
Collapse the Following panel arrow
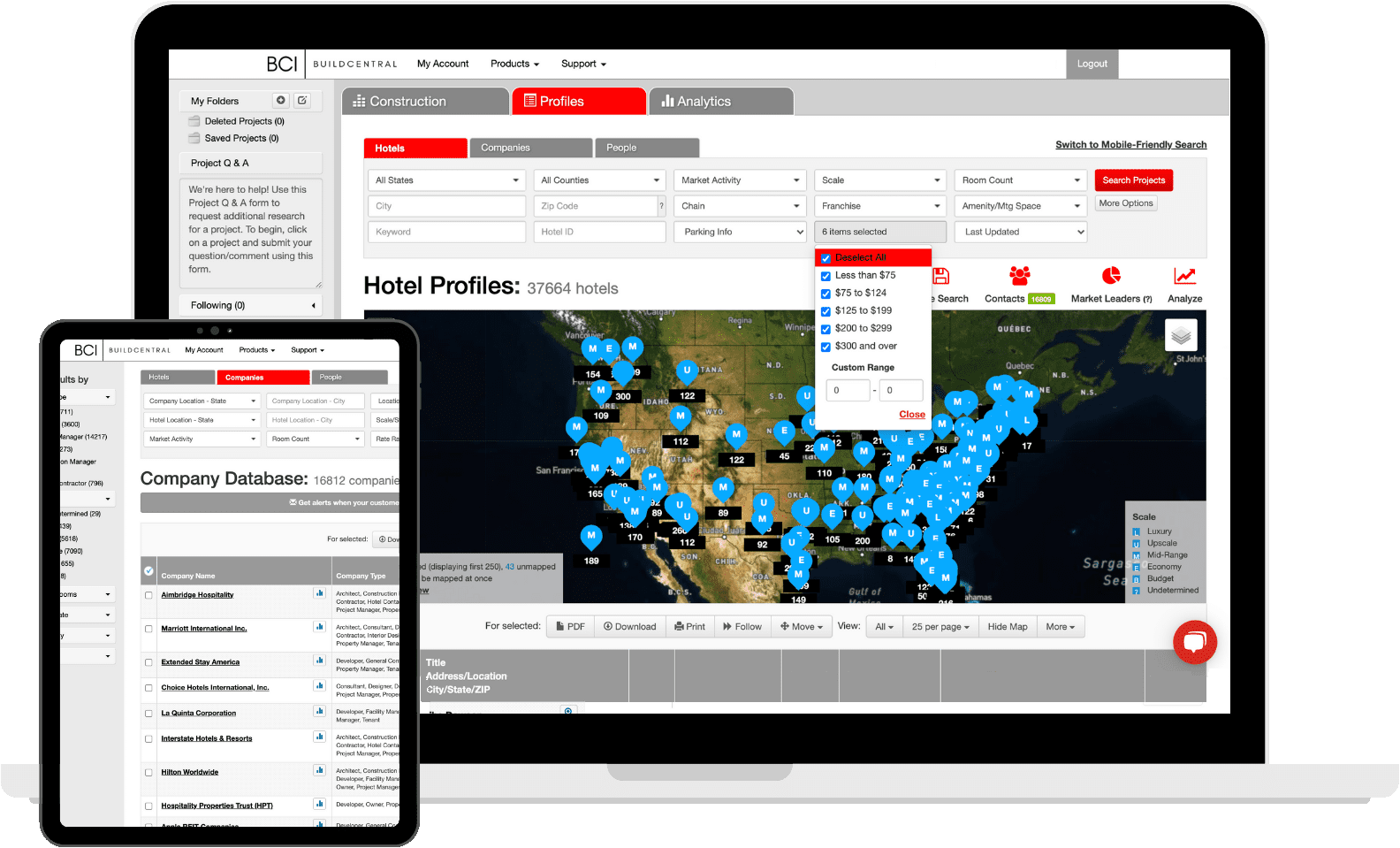click(x=313, y=306)
